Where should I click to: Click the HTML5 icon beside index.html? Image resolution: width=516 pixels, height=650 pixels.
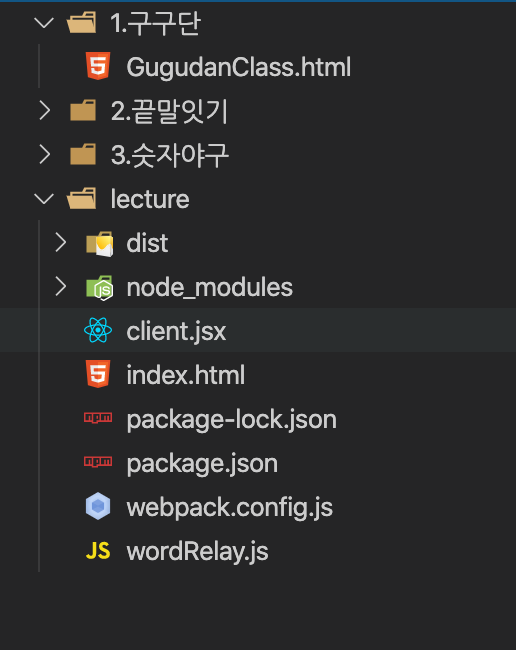coord(98,374)
